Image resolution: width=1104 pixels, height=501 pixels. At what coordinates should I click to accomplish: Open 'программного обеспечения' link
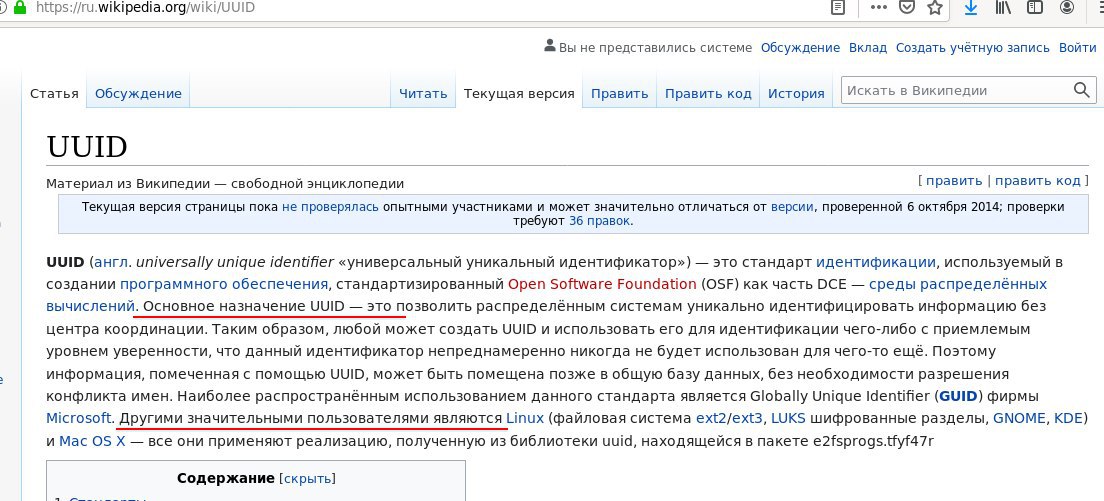[224, 284]
